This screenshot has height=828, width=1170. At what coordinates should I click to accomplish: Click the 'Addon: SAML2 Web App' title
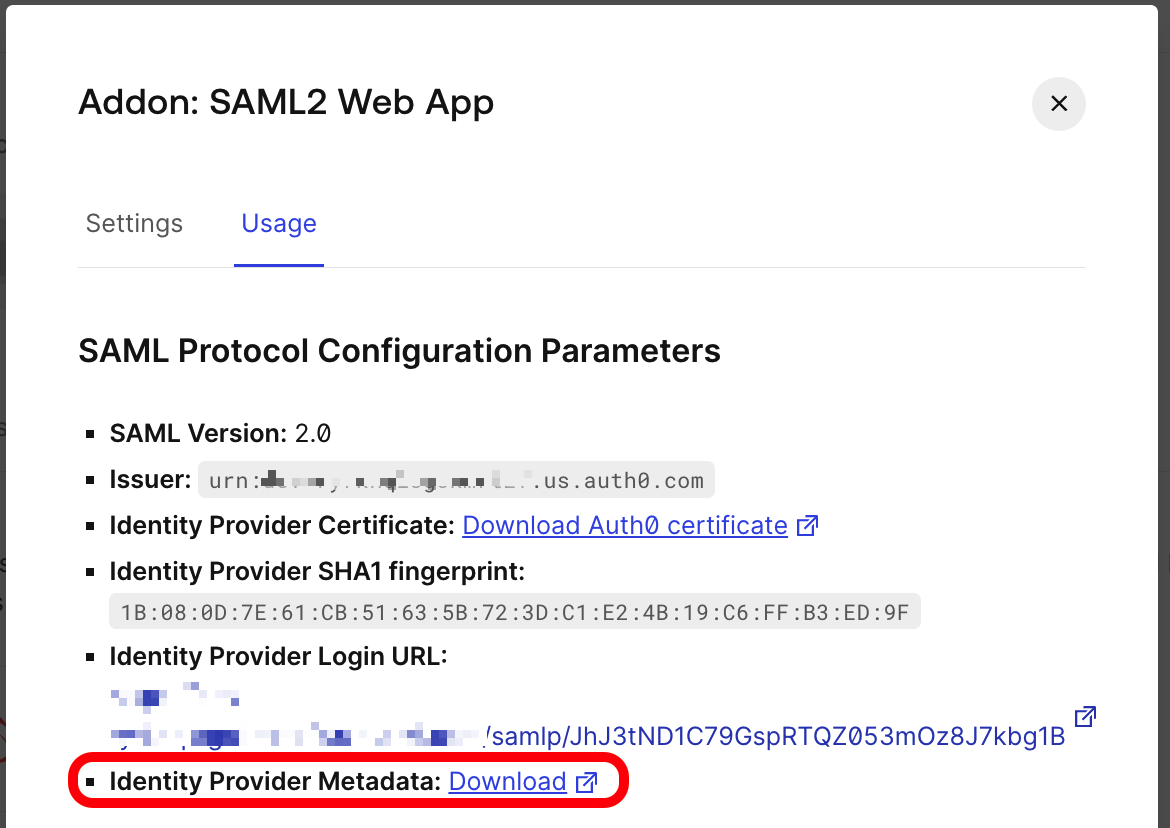click(286, 102)
